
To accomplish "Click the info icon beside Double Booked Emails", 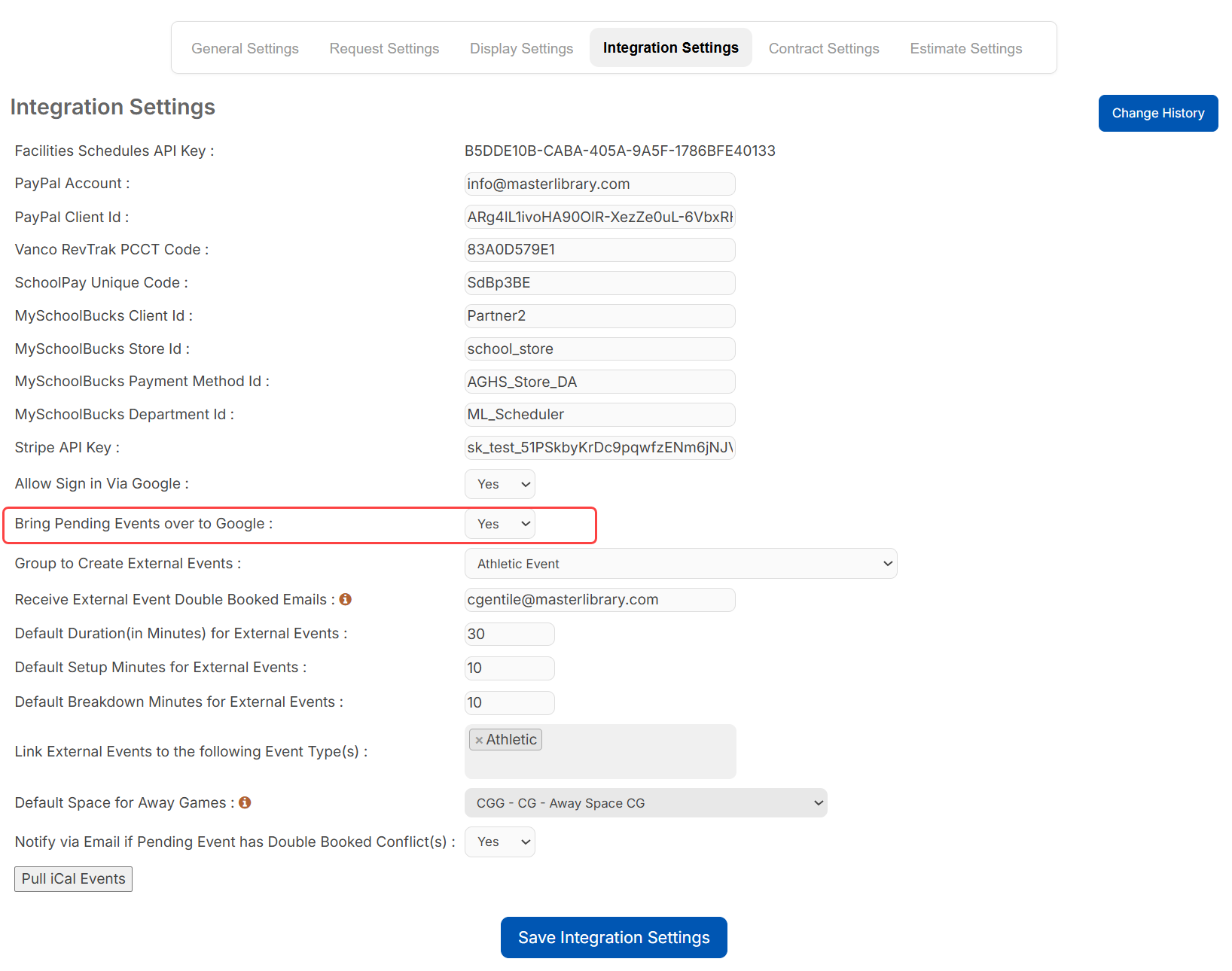I will tap(346, 599).
